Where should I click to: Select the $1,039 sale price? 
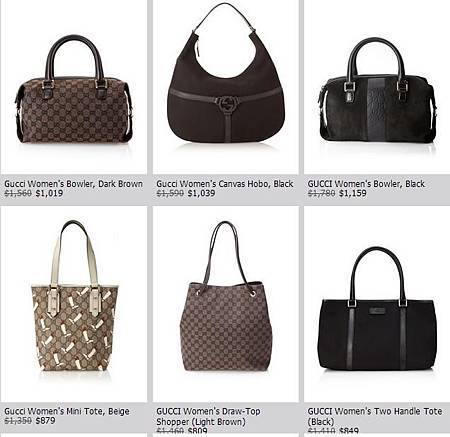point(201,193)
